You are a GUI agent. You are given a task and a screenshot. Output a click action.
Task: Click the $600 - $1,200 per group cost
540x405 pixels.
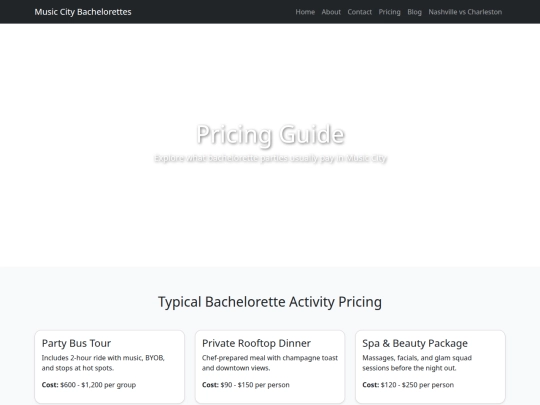click(x=98, y=385)
